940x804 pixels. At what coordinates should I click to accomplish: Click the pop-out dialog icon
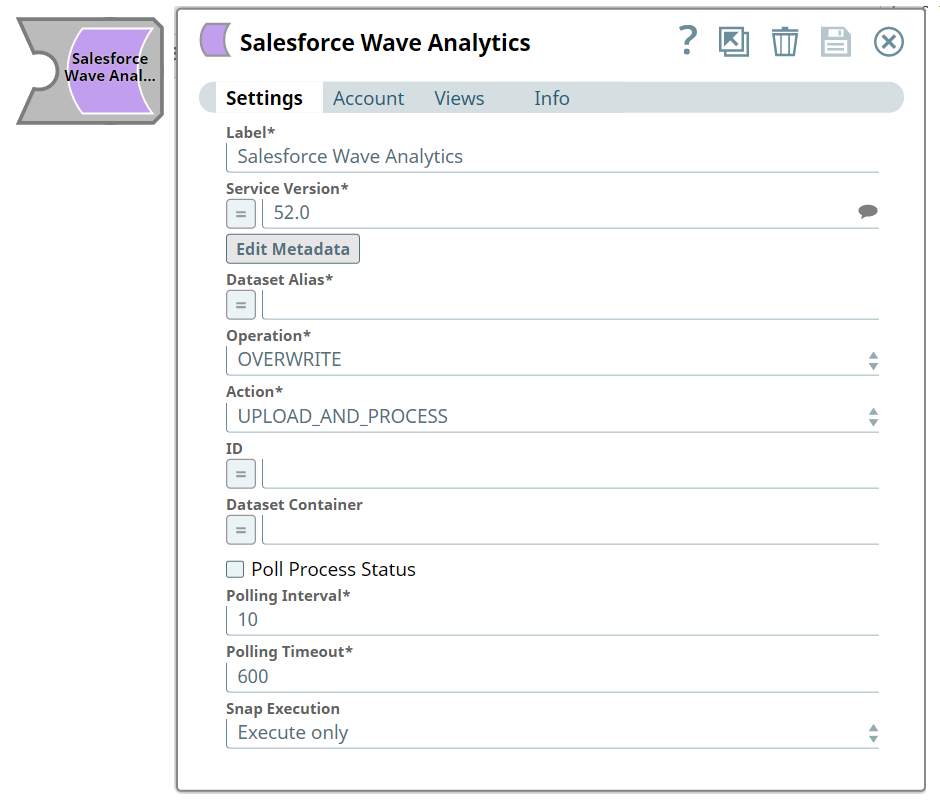tap(734, 42)
